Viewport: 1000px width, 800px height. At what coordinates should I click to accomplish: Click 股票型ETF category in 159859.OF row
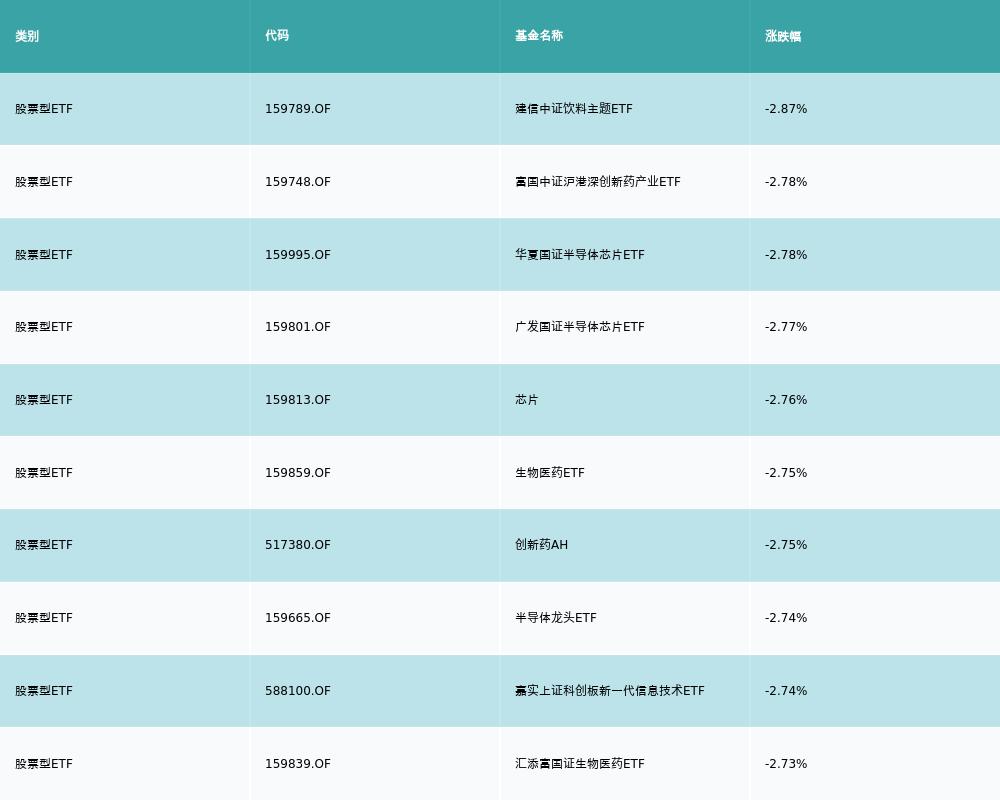coord(44,473)
